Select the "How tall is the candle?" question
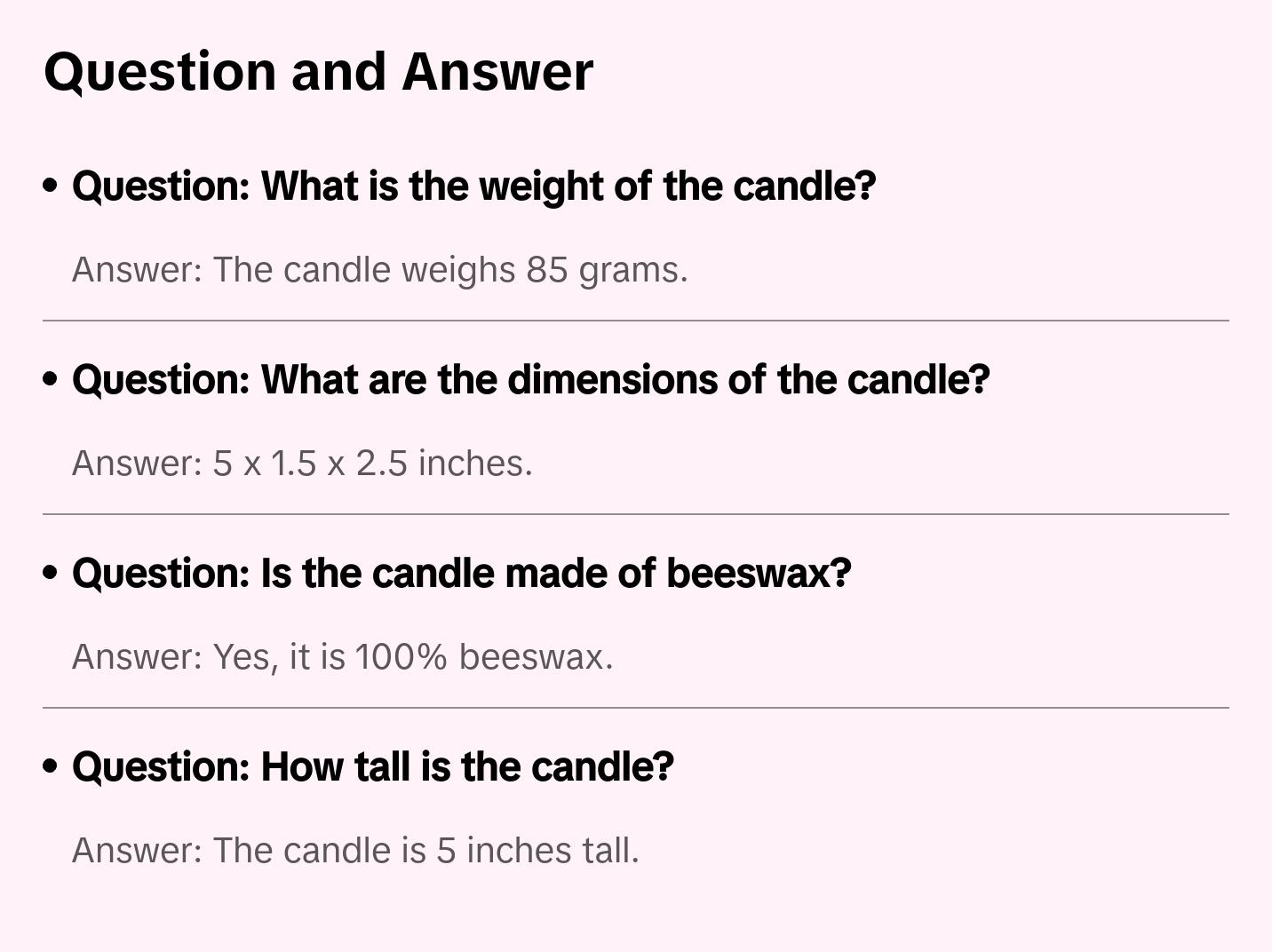This screenshot has height=952, width=1272. click(x=373, y=767)
